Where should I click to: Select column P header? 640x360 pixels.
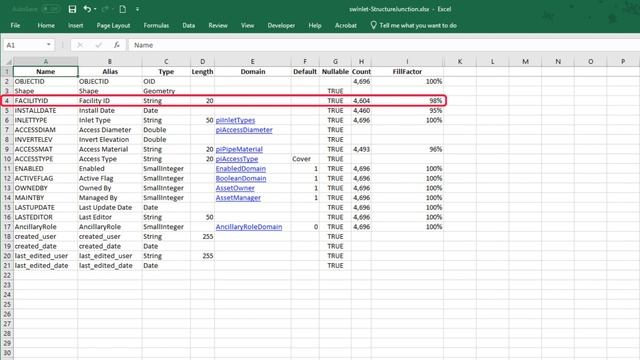pos(623,62)
